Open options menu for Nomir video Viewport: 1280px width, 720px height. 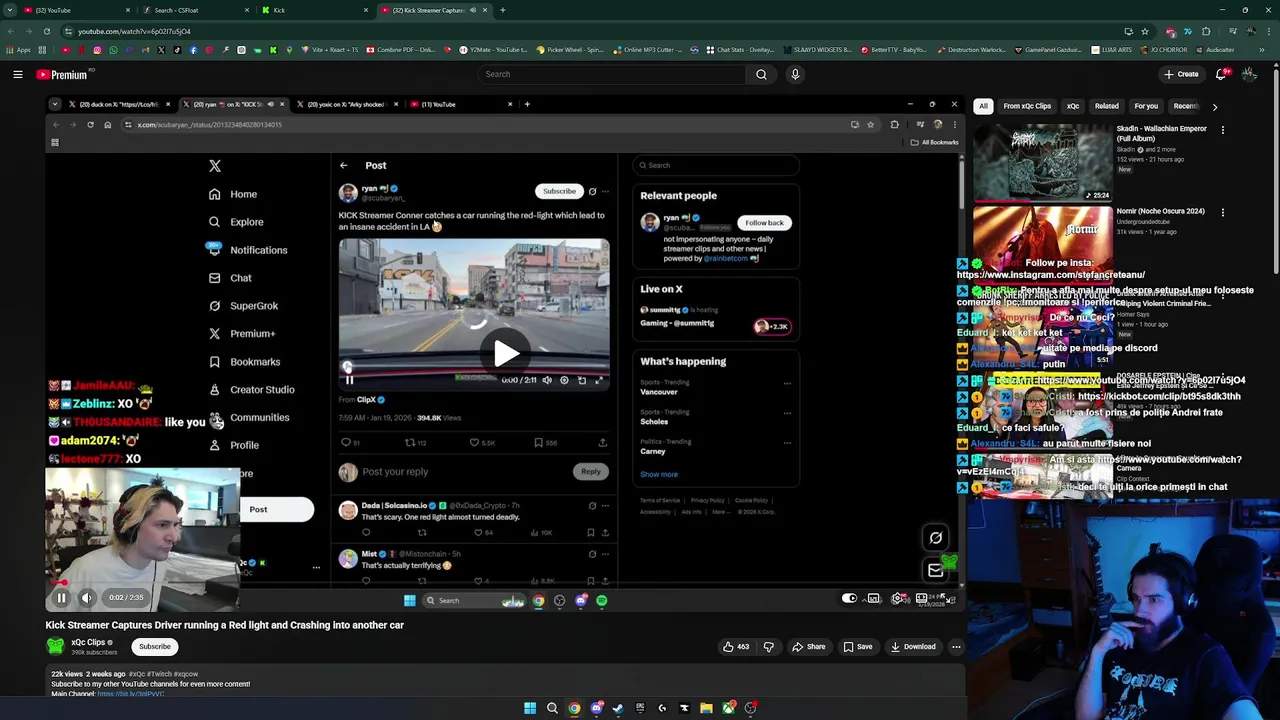click(x=1222, y=212)
